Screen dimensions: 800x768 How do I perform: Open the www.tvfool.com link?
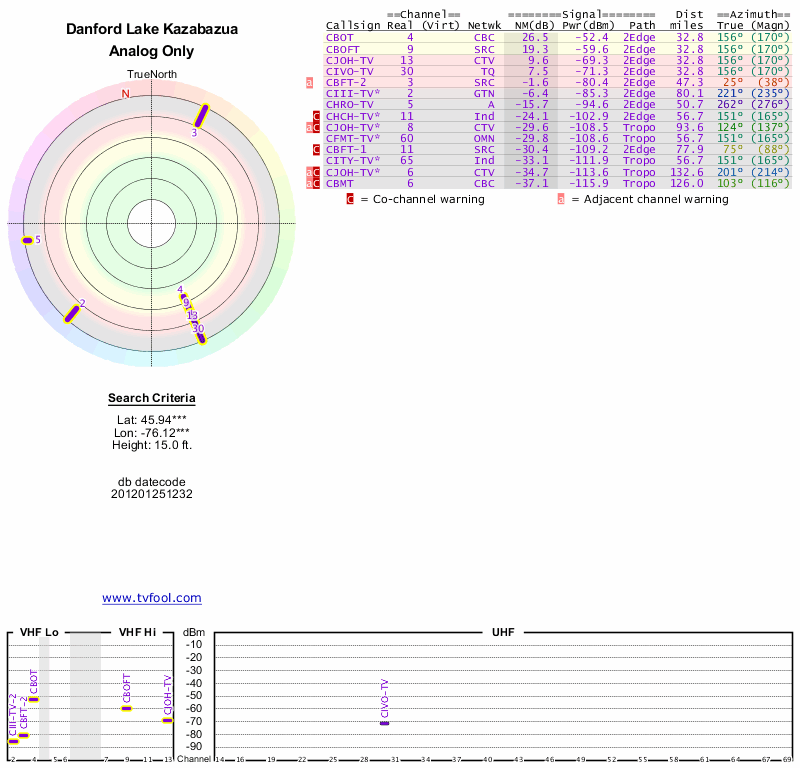coord(152,598)
